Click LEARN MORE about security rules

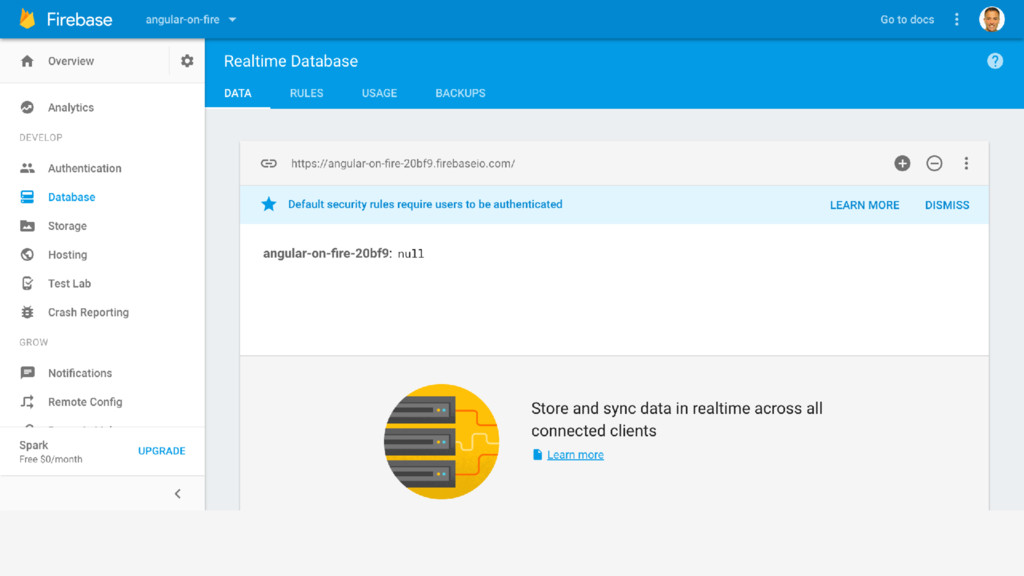(864, 205)
